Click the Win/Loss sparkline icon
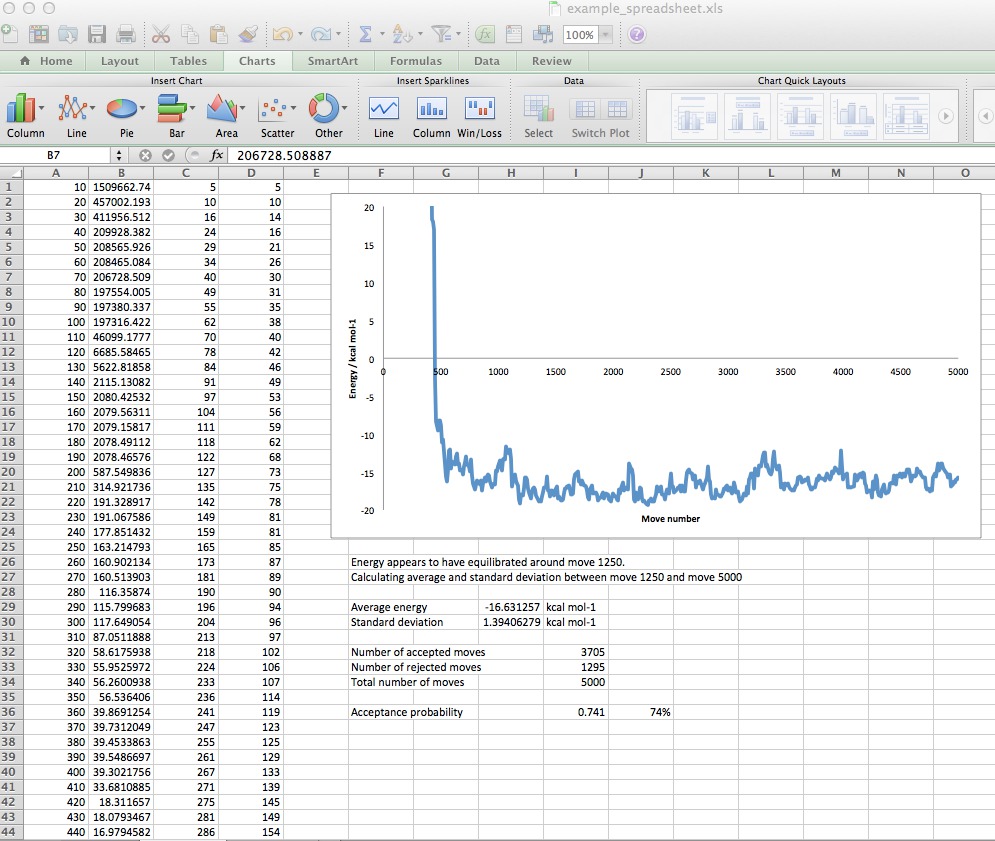 click(x=480, y=108)
